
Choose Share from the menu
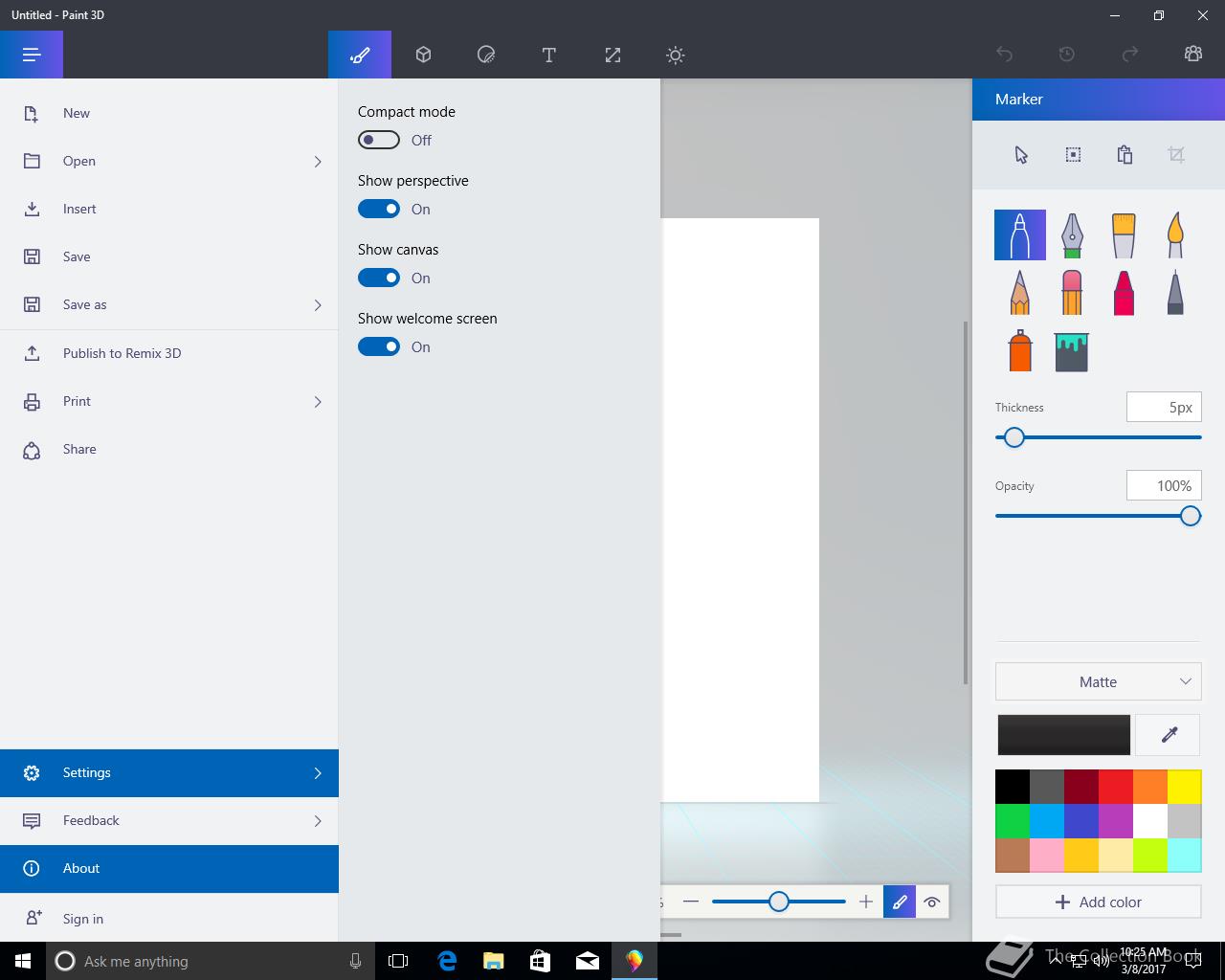pos(169,449)
